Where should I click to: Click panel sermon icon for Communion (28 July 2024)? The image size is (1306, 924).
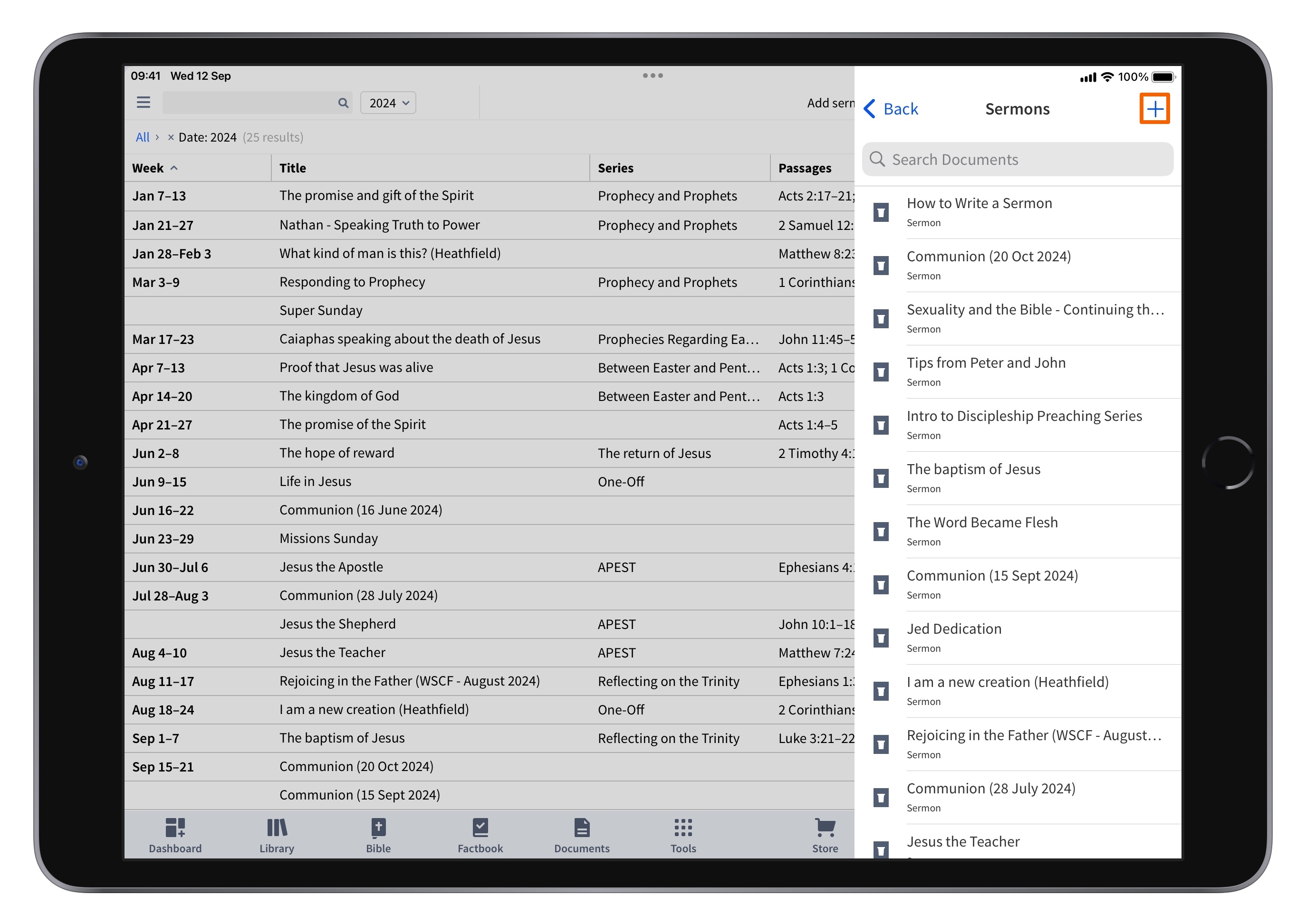[x=881, y=798]
